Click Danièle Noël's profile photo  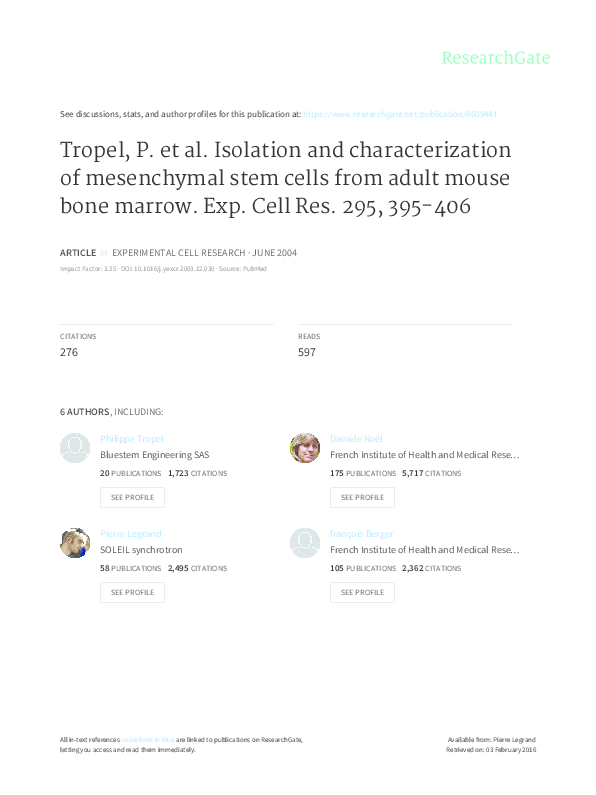coord(305,448)
